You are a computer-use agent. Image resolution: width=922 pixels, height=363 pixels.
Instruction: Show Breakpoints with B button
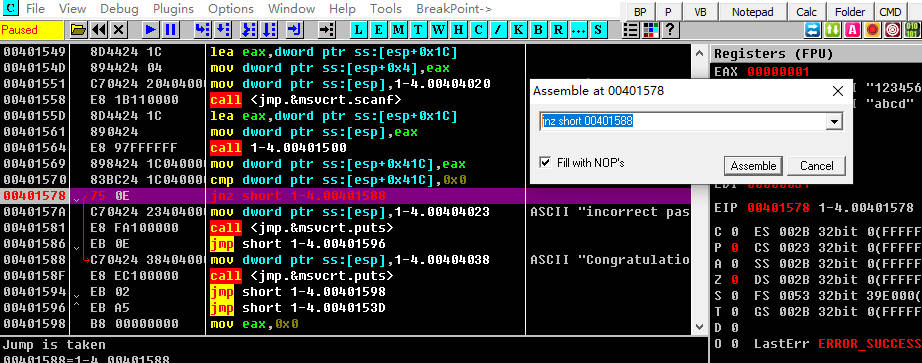[x=538, y=29]
